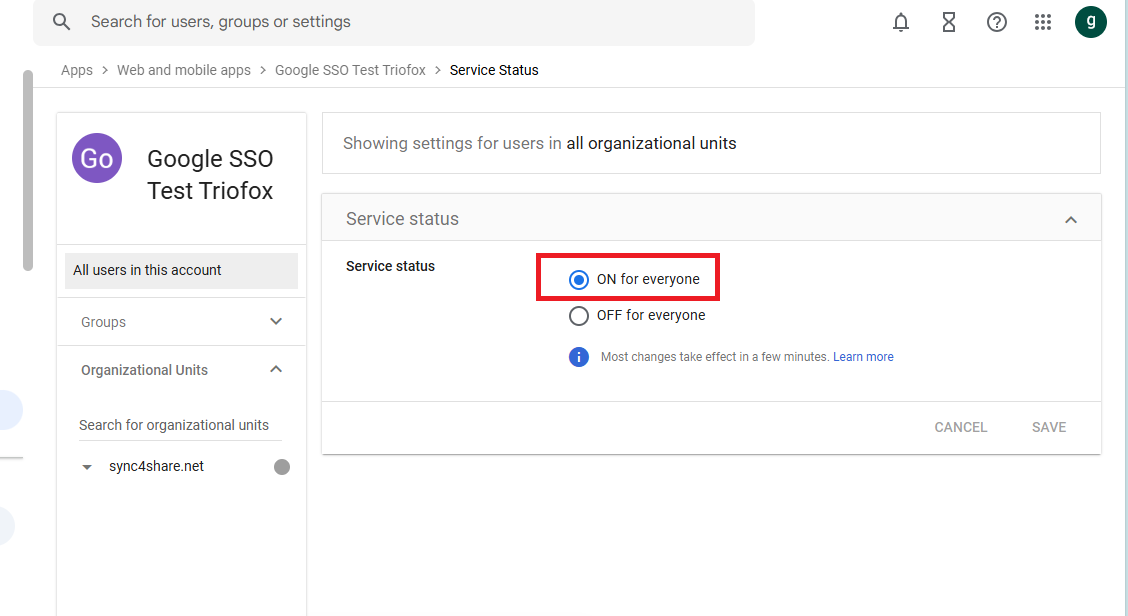Click the purple Go app icon
Viewport: 1128px width, 616px height.
97,158
